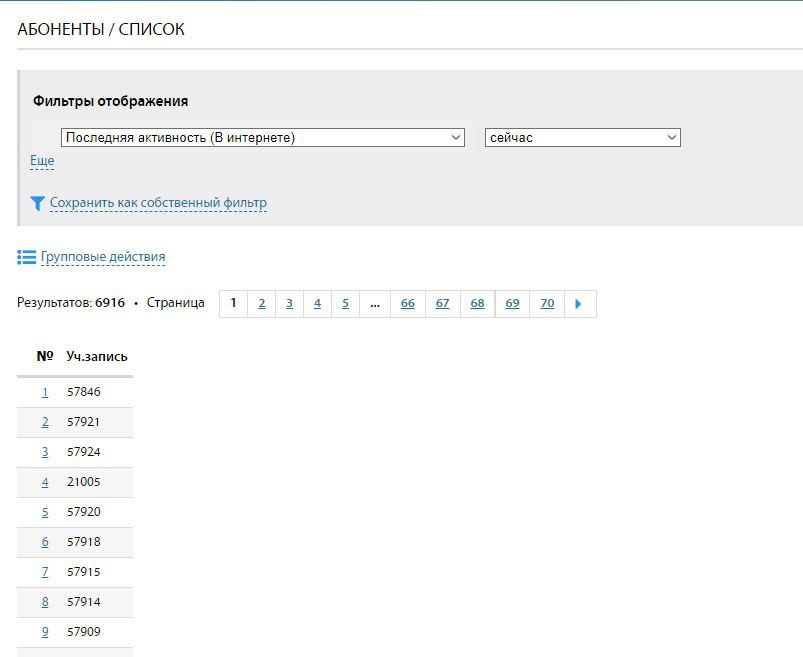Screen dimensions: 803x657
Task: Go to page 5
Action: pos(346,304)
